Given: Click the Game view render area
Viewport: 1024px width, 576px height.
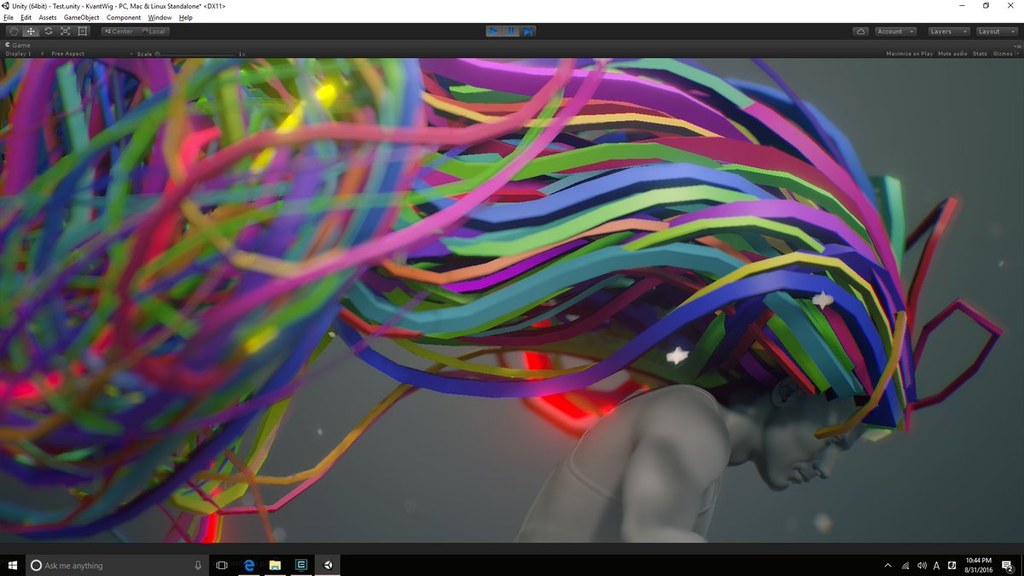Looking at the screenshot, I should (x=512, y=300).
